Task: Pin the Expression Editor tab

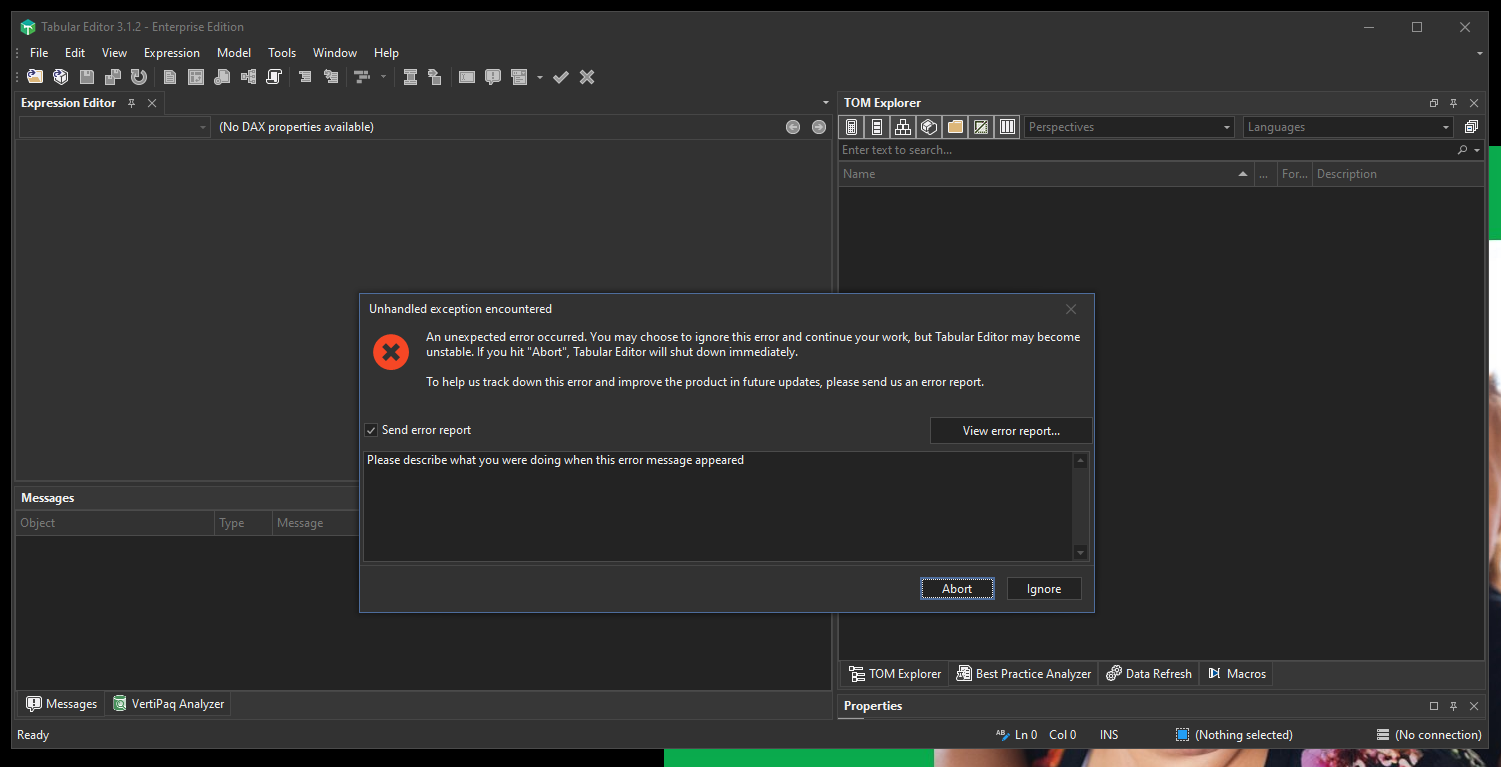Action: pos(131,103)
